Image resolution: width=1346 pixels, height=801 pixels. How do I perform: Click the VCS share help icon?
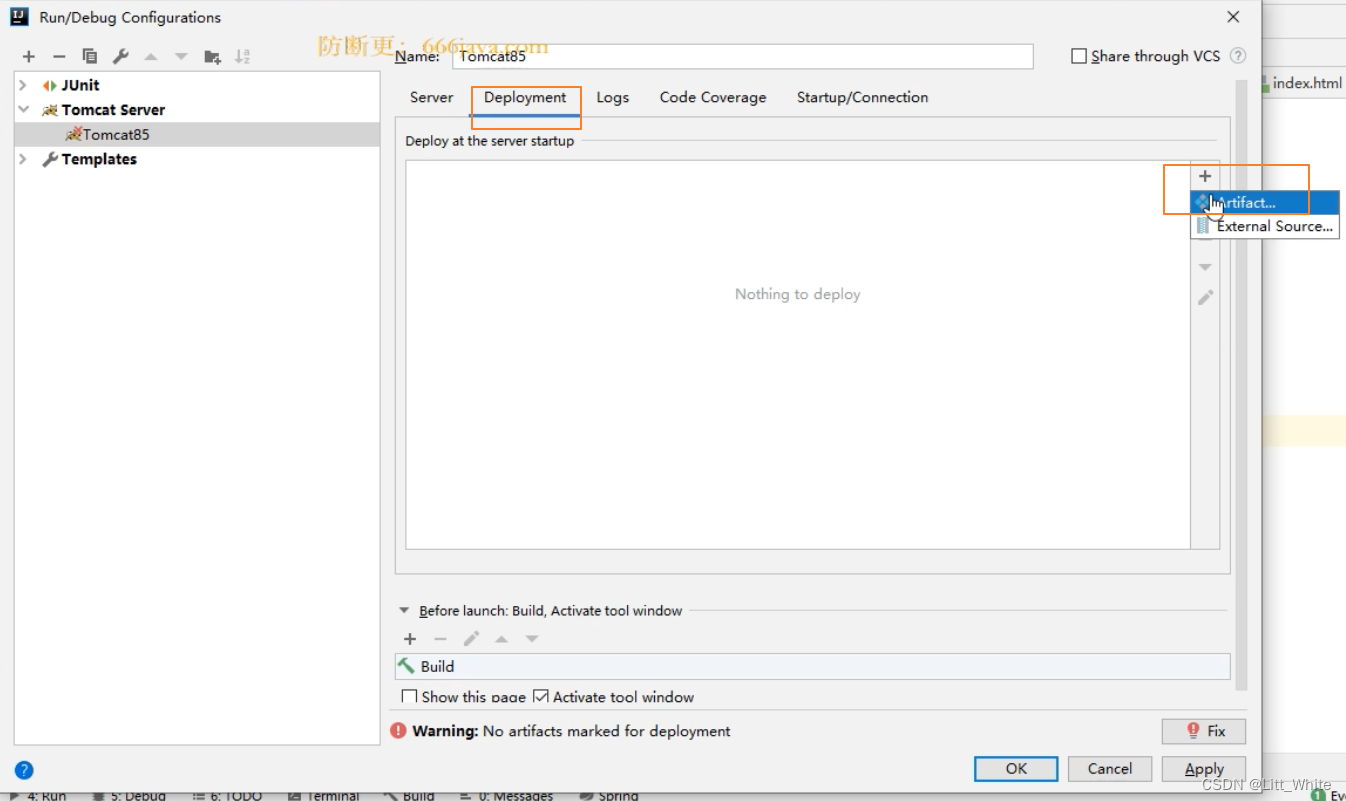1238,56
